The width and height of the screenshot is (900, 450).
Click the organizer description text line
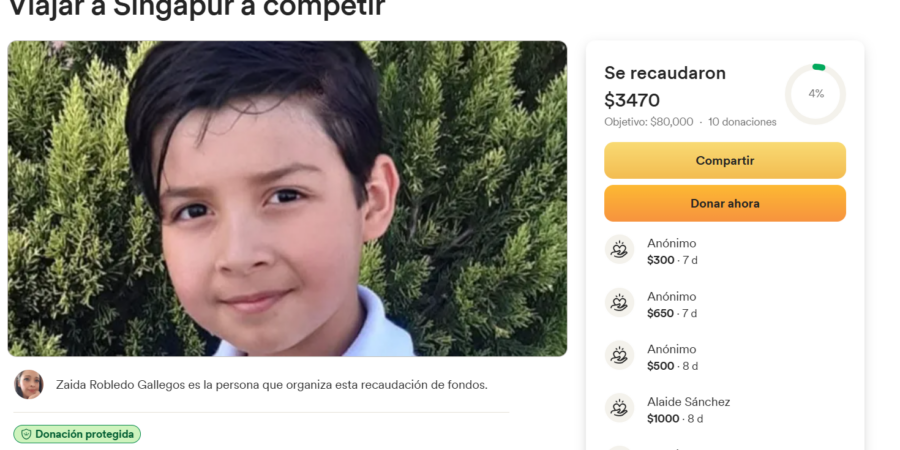point(271,385)
